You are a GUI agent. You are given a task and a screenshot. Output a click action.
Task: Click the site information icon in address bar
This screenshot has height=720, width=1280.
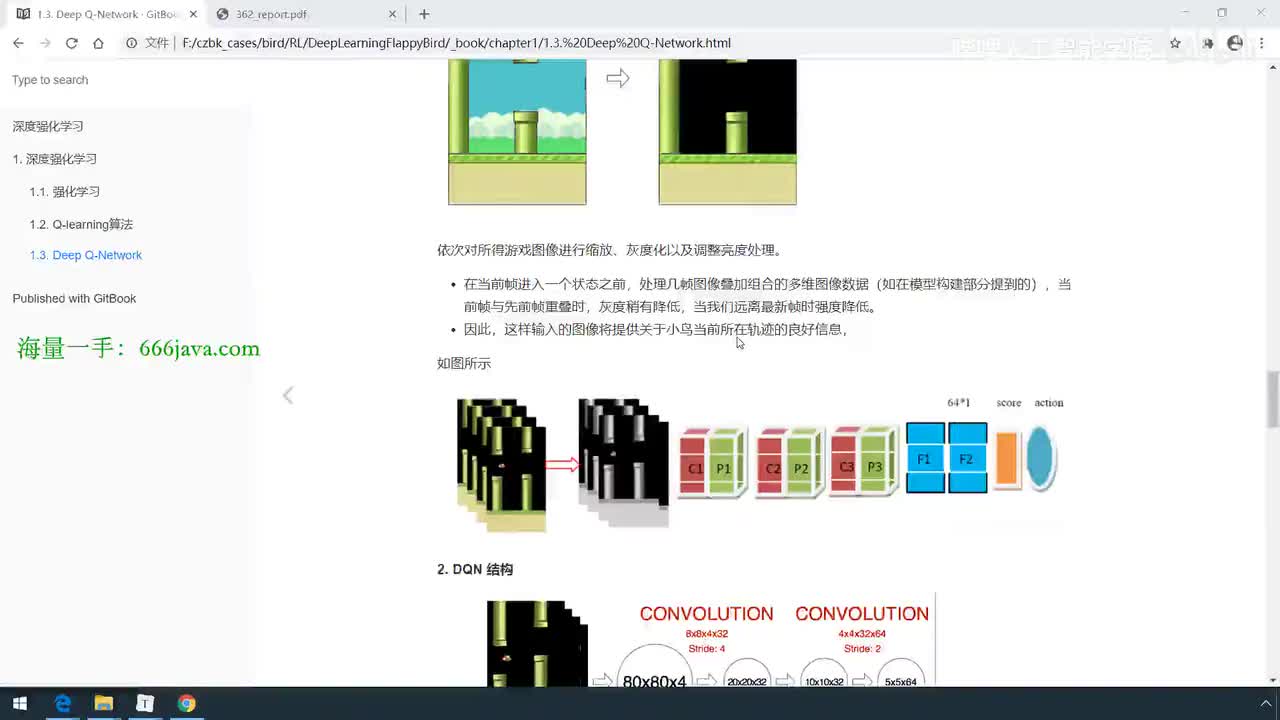coord(131,43)
